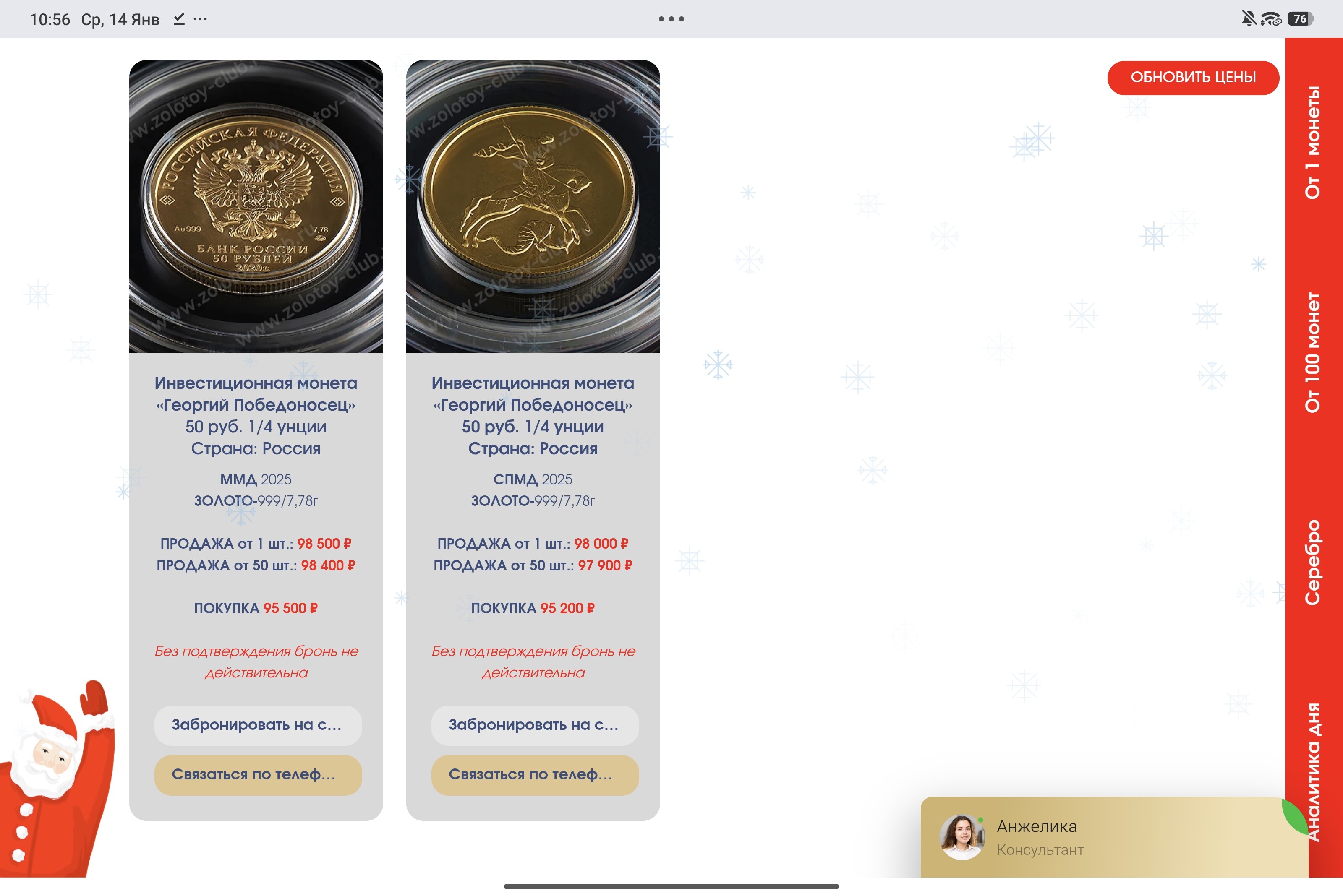Switch to 'От 100 монет' side tab
This screenshot has width=1343, height=896.
click(x=1313, y=353)
